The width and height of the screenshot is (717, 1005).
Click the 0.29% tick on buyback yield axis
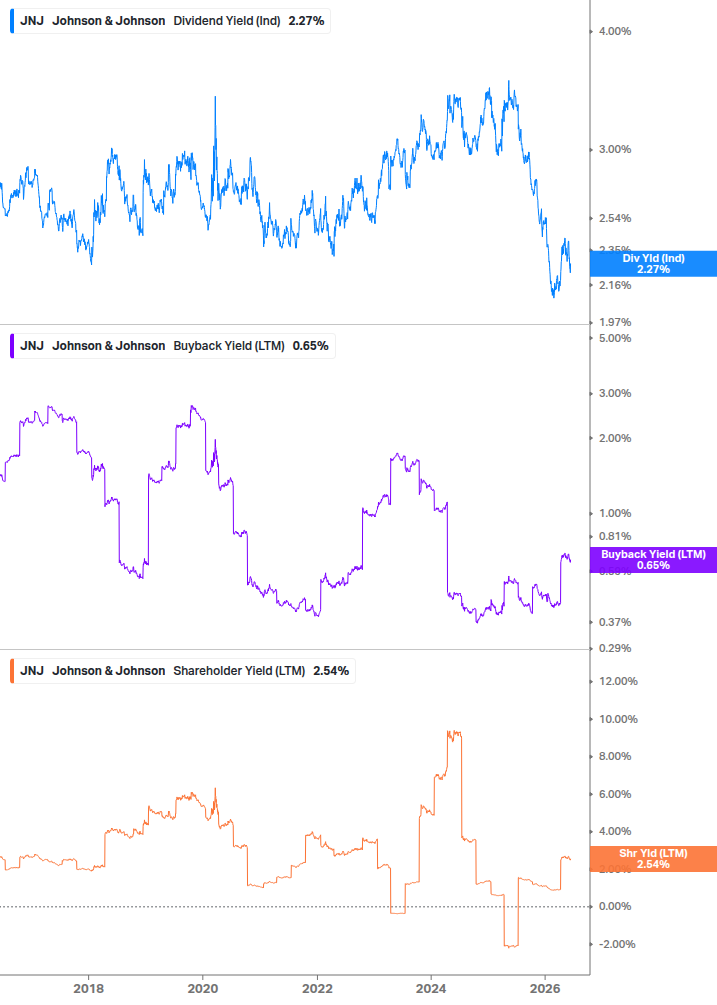click(x=615, y=649)
